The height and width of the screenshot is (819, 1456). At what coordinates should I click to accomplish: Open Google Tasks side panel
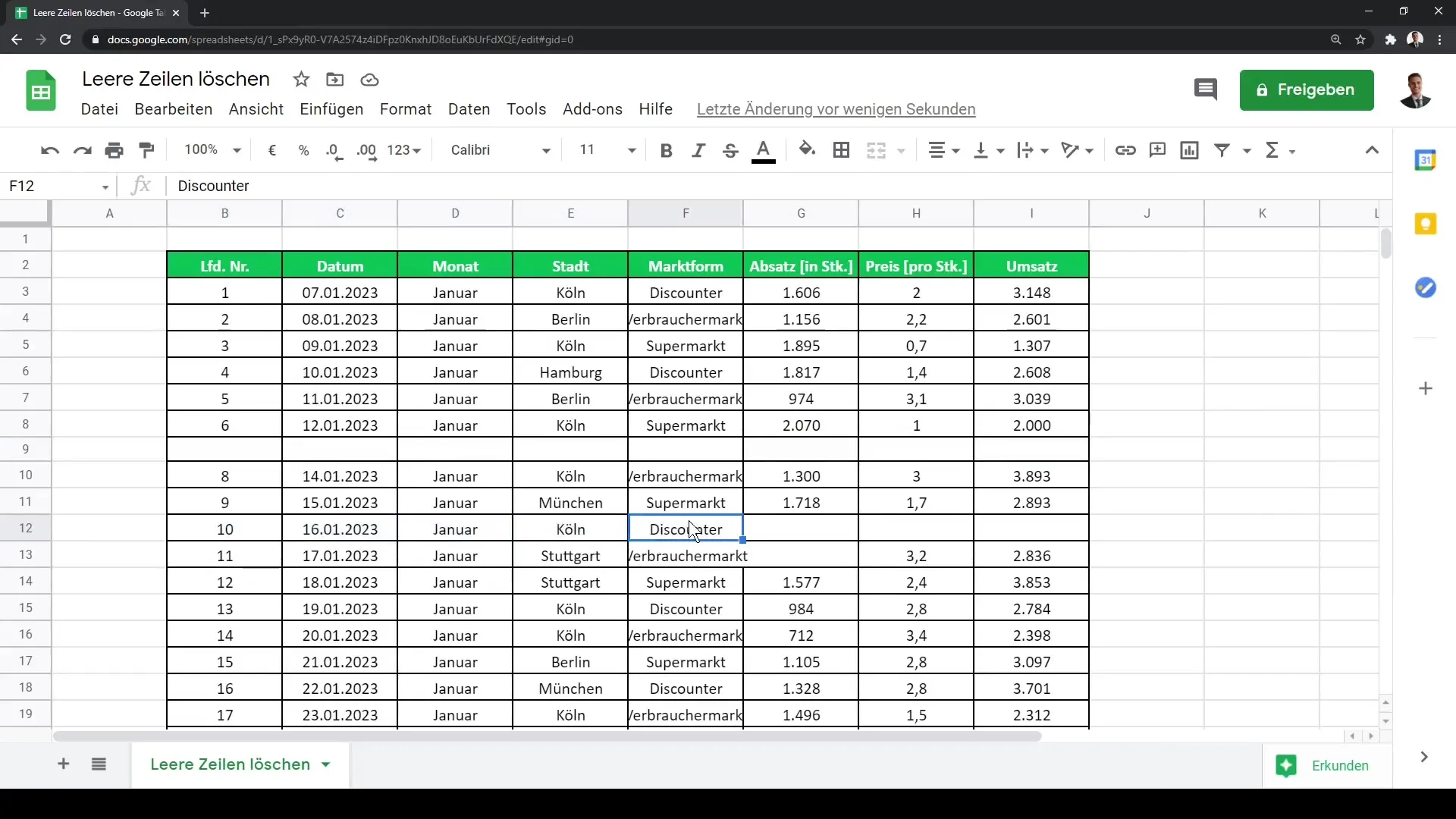coord(1426,287)
